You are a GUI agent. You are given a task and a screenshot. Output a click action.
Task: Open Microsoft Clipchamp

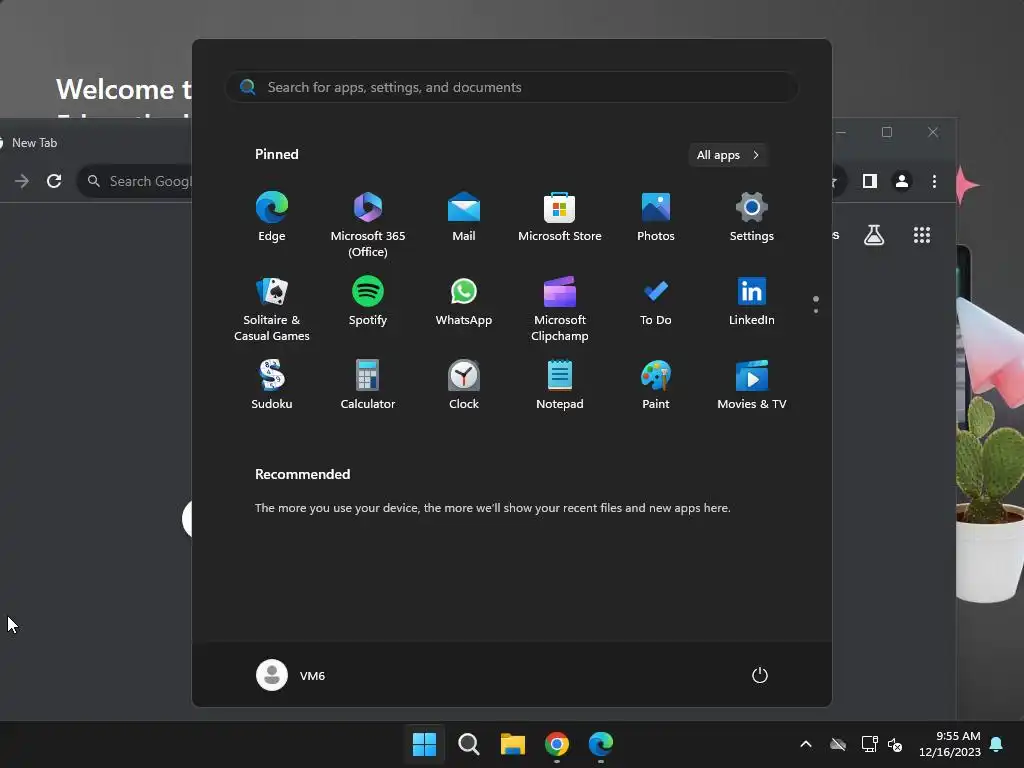[560, 308]
